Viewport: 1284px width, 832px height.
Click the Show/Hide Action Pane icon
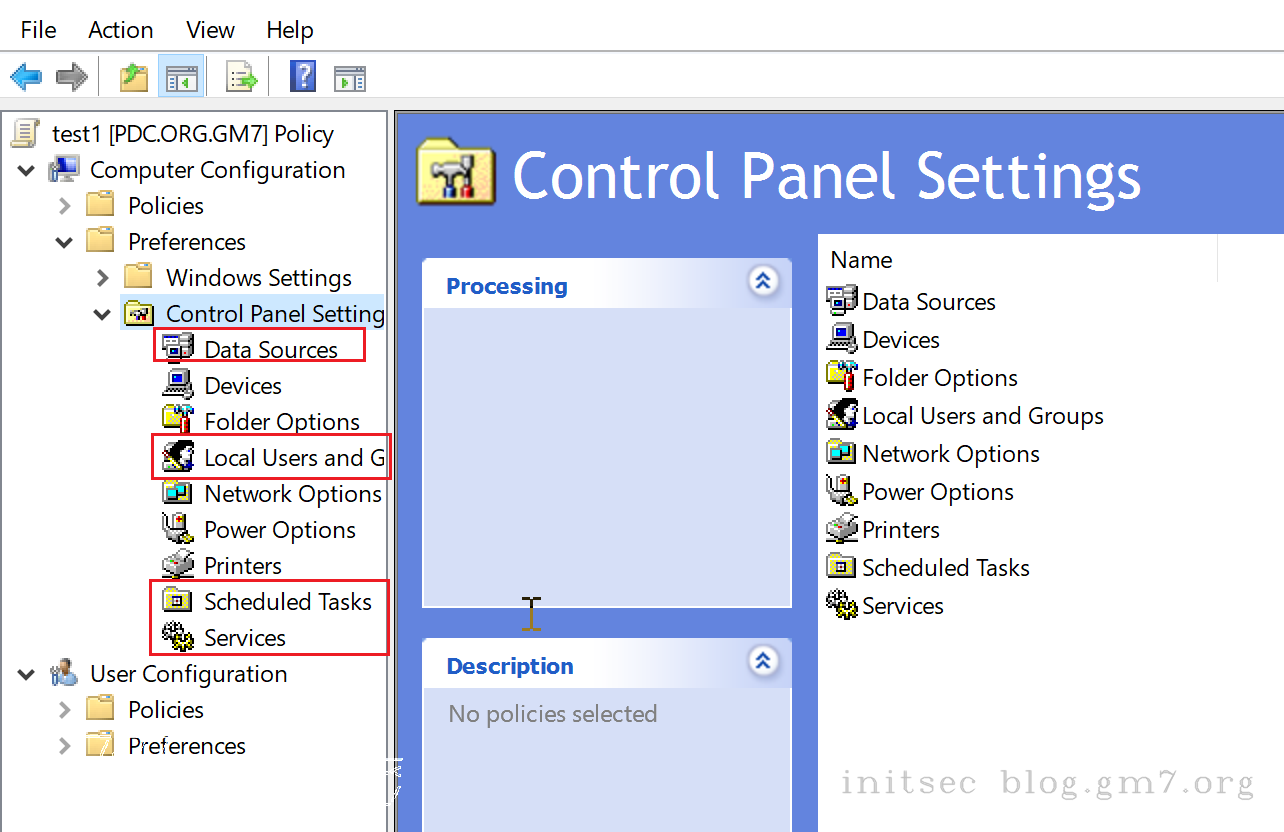[x=350, y=76]
